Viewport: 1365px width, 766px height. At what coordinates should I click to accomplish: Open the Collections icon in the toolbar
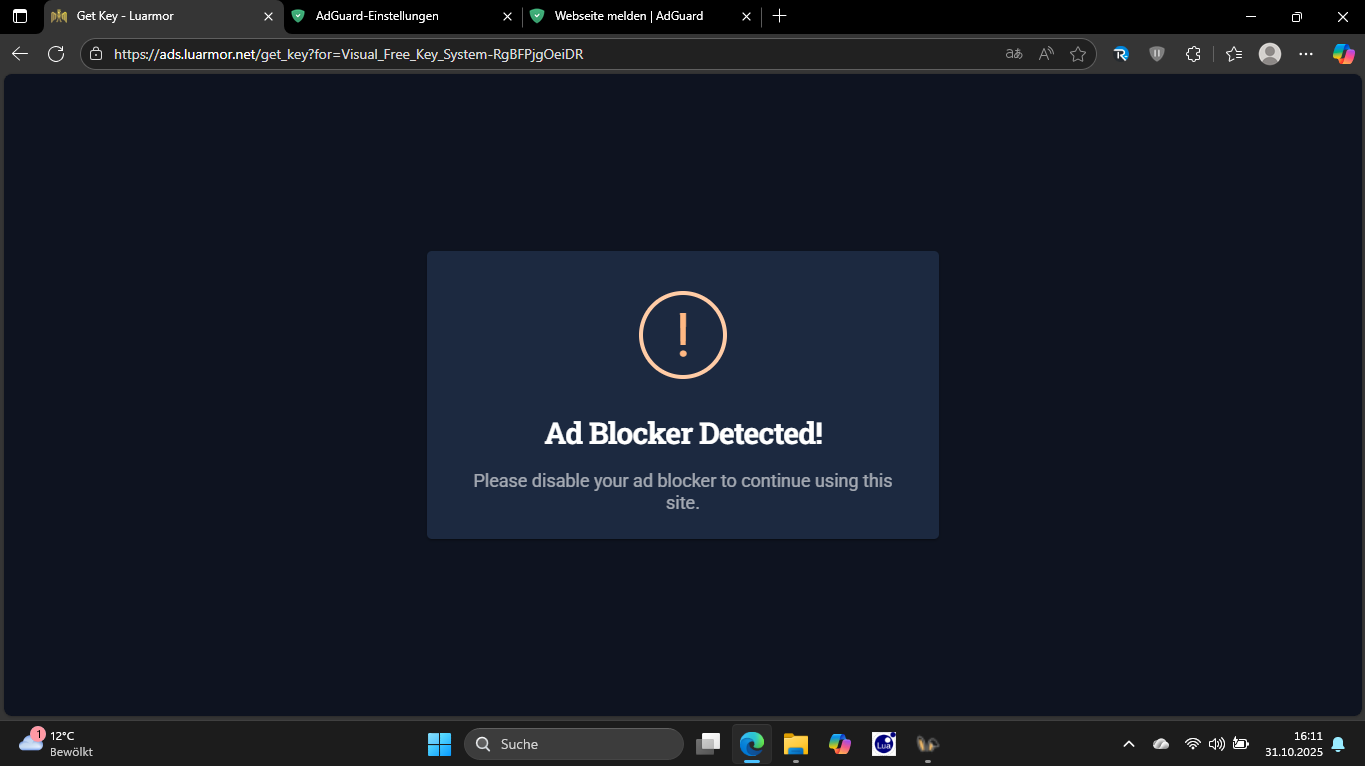[1233, 54]
